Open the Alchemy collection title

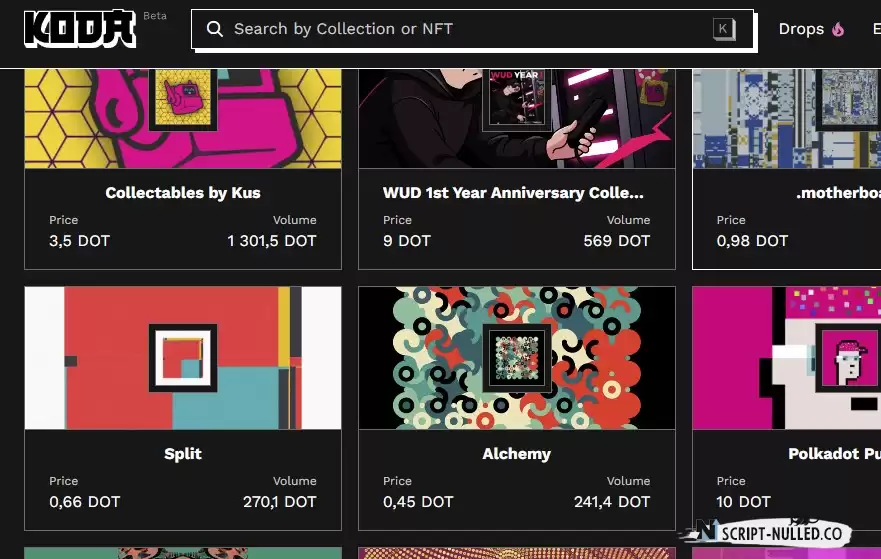[x=516, y=454]
